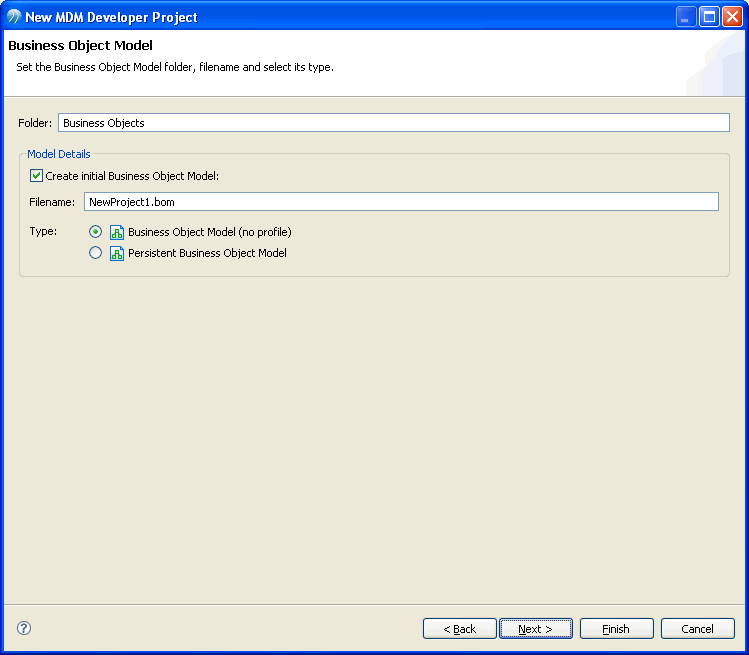
Task: Click inside the Folder text field
Action: click(x=394, y=123)
